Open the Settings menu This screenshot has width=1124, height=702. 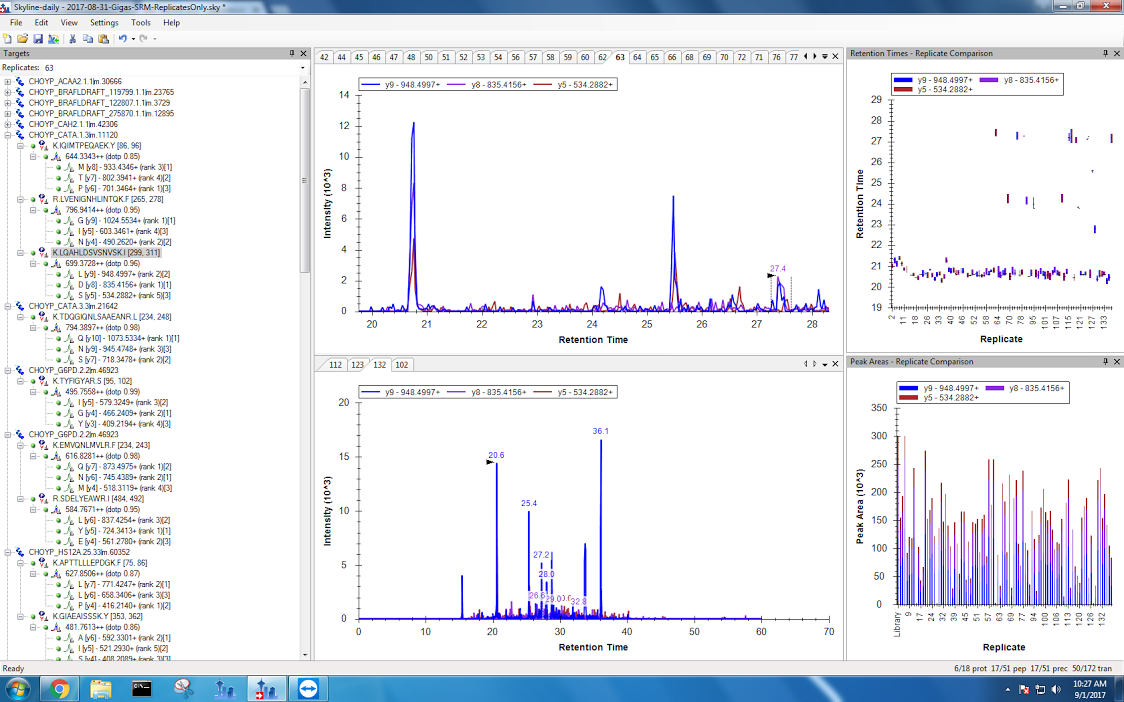pyautogui.click(x=103, y=22)
